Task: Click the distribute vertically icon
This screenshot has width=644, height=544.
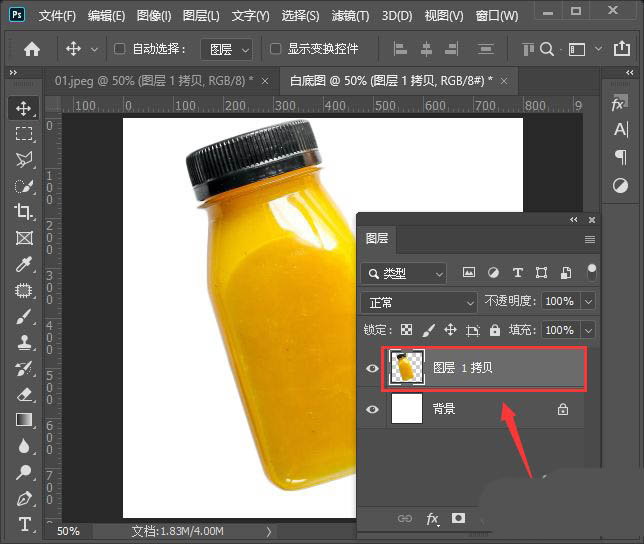Action: click(485, 49)
